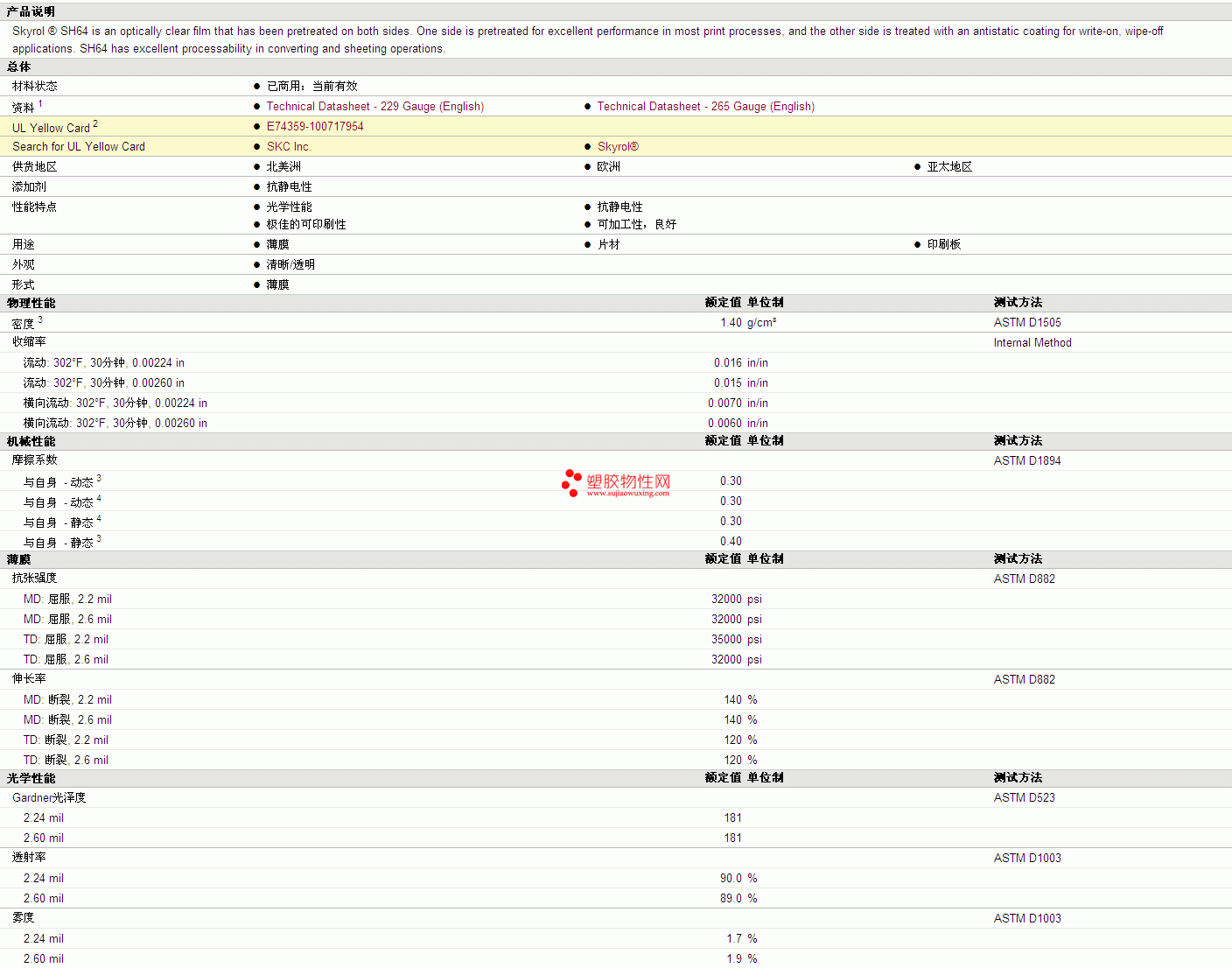
Task: Open the SKC Inc. link
Action: (x=289, y=146)
